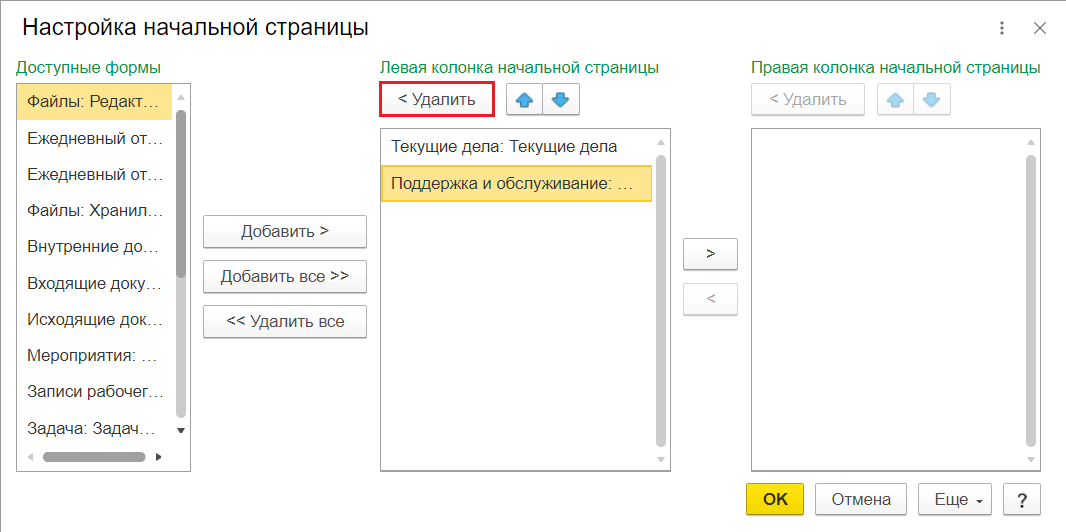Image resolution: width=1066 pixels, height=532 pixels.
Task: Click Добавить все >> button
Action: [x=285, y=277]
